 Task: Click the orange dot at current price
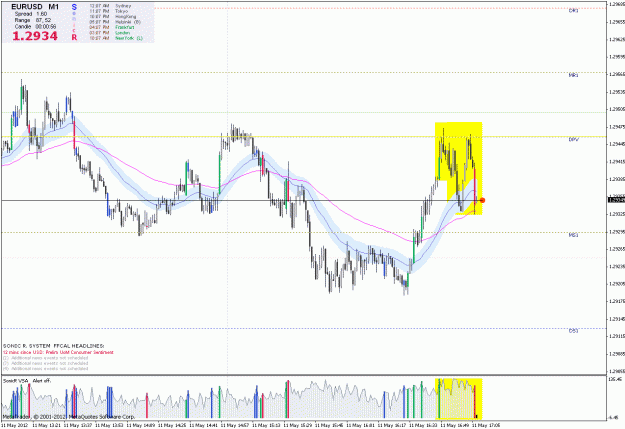click(482, 200)
